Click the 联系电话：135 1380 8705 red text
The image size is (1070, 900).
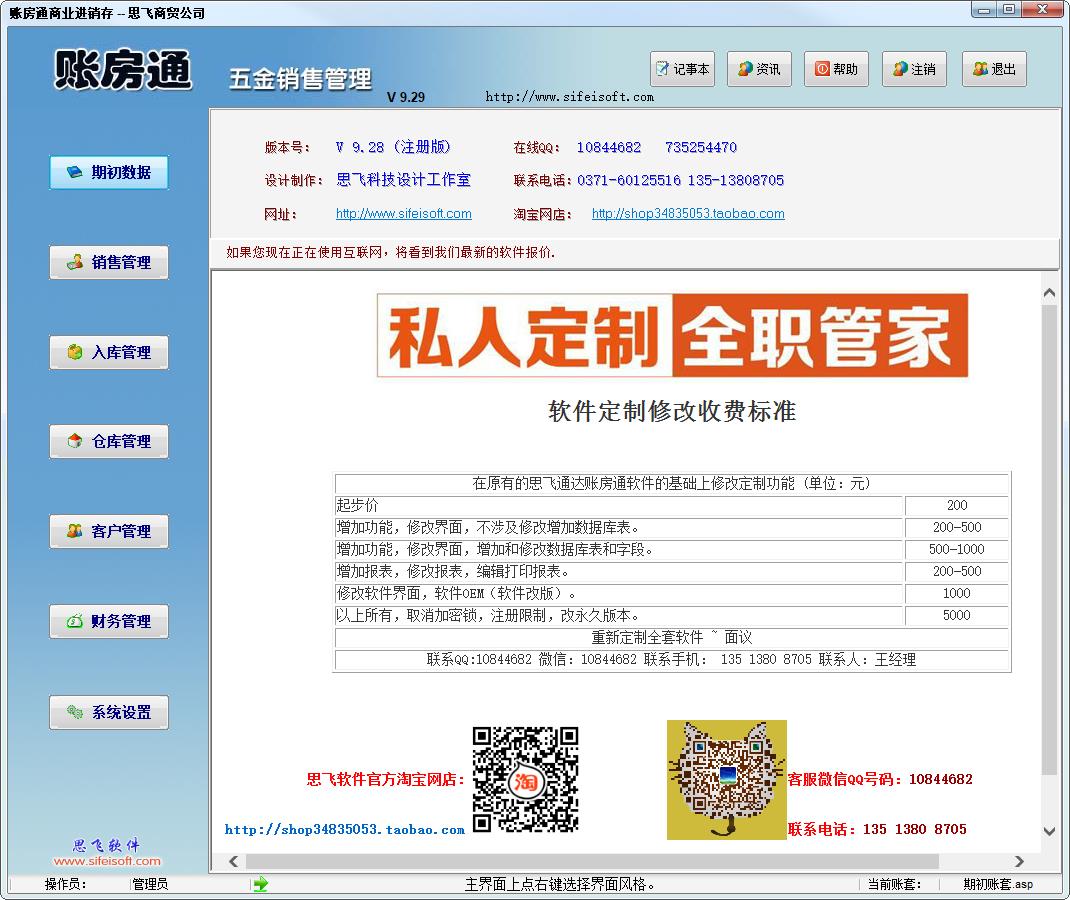pyautogui.click(x=878, y=830)
